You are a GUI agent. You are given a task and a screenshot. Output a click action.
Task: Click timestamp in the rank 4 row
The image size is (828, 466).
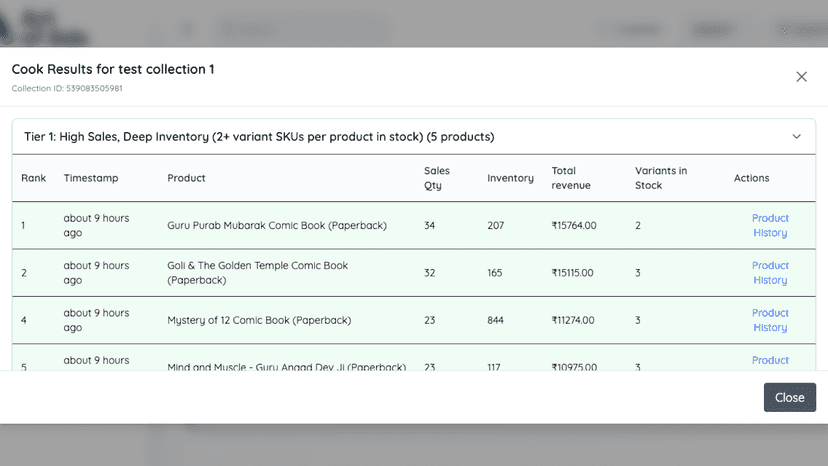[x=96, y=320]
